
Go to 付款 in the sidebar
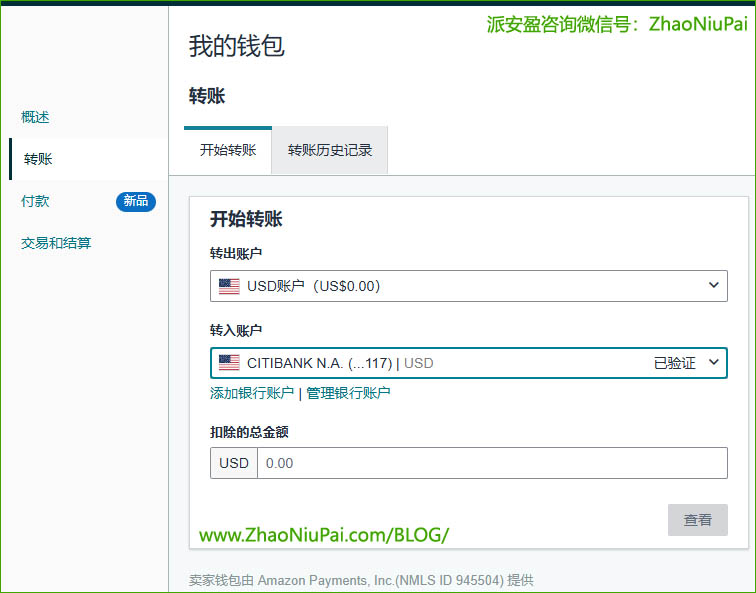pos(35,201)
